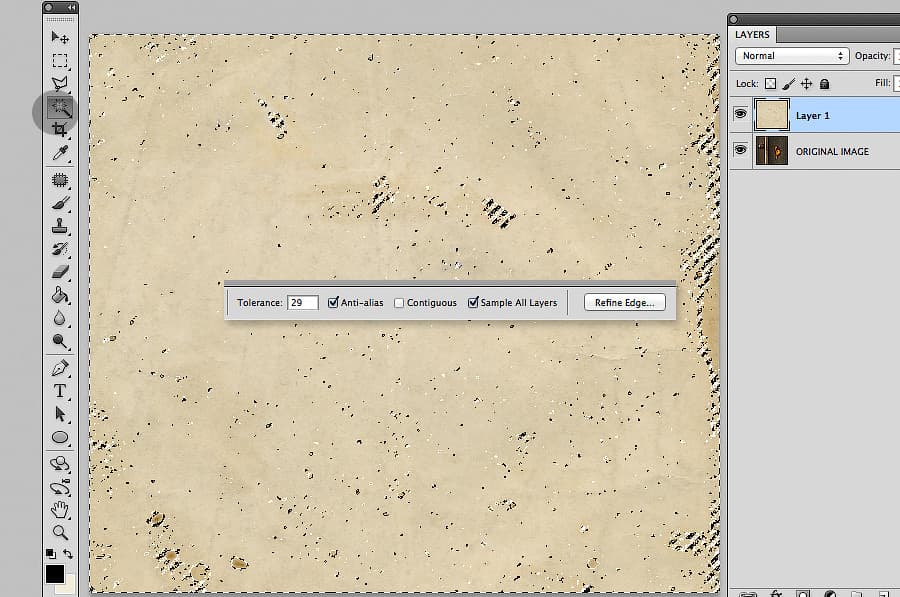This screenshot has height=597, width=900.
Task: Activate the Type tool
Action: click(60, 391)
